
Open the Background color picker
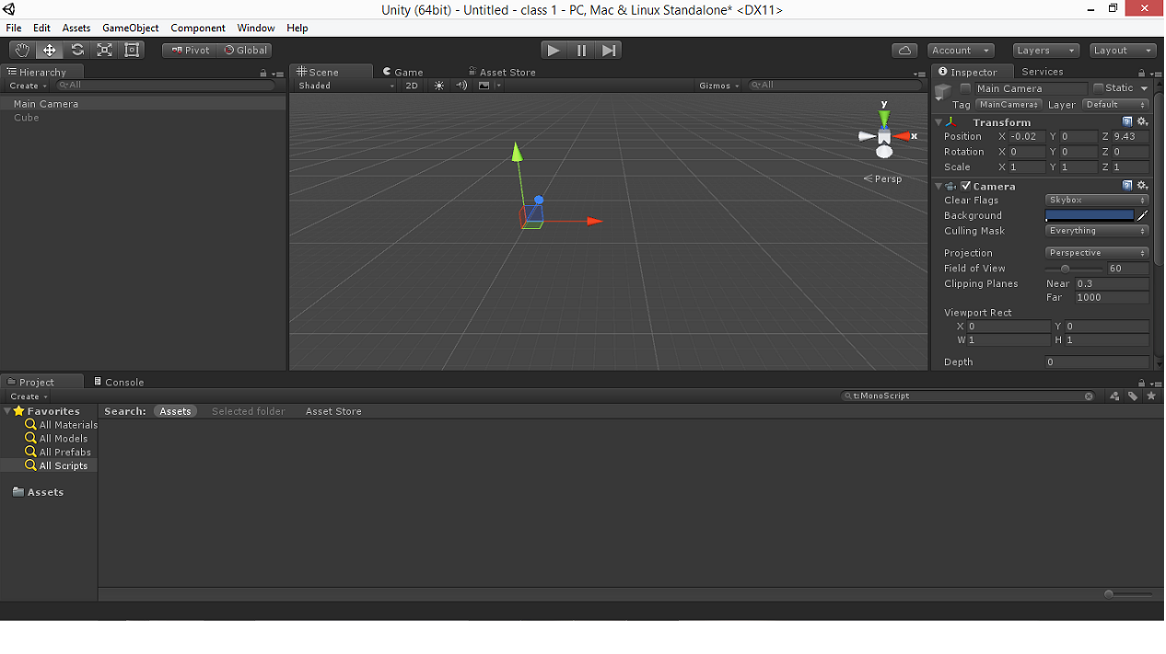coord(1090,215)
